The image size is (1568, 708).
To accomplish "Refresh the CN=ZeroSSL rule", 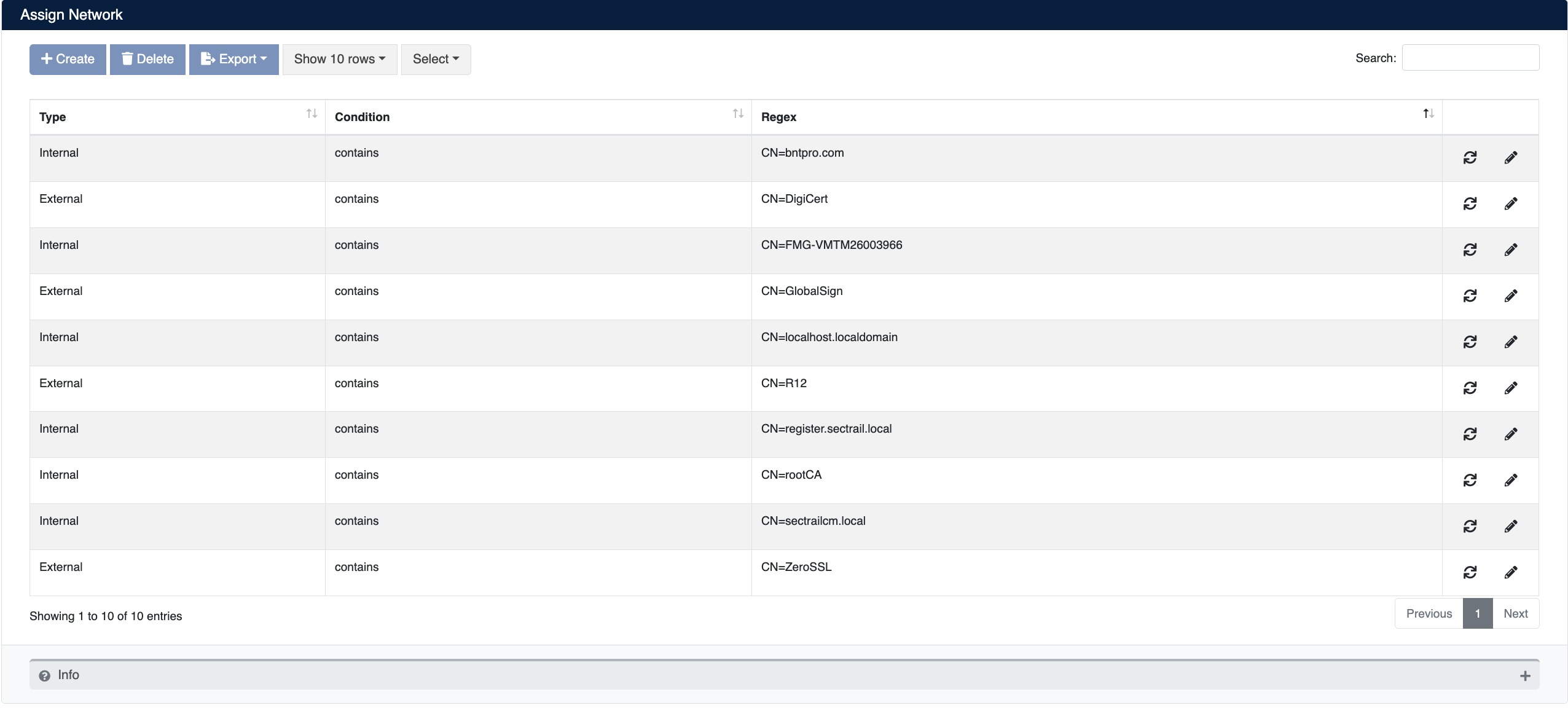I will click(x=1470, y=573).
